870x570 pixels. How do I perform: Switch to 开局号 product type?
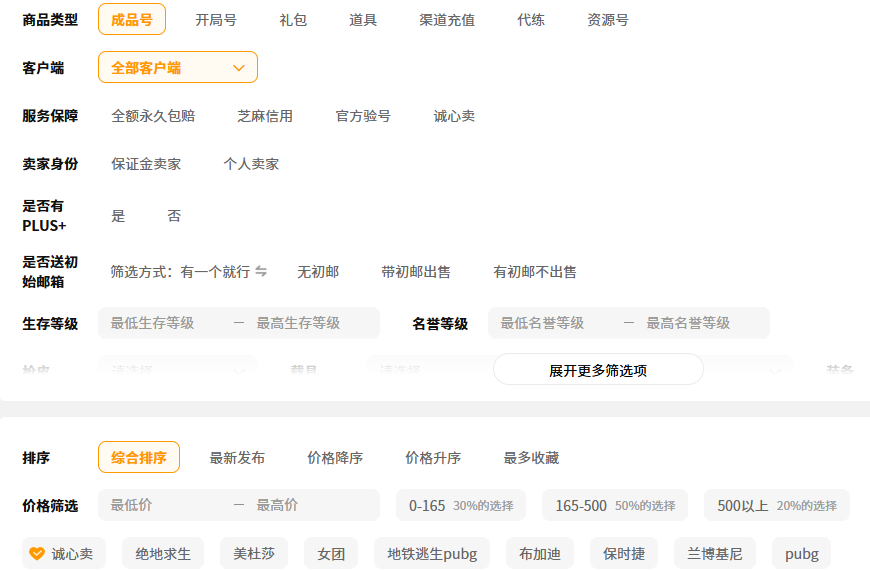(216, 20)
